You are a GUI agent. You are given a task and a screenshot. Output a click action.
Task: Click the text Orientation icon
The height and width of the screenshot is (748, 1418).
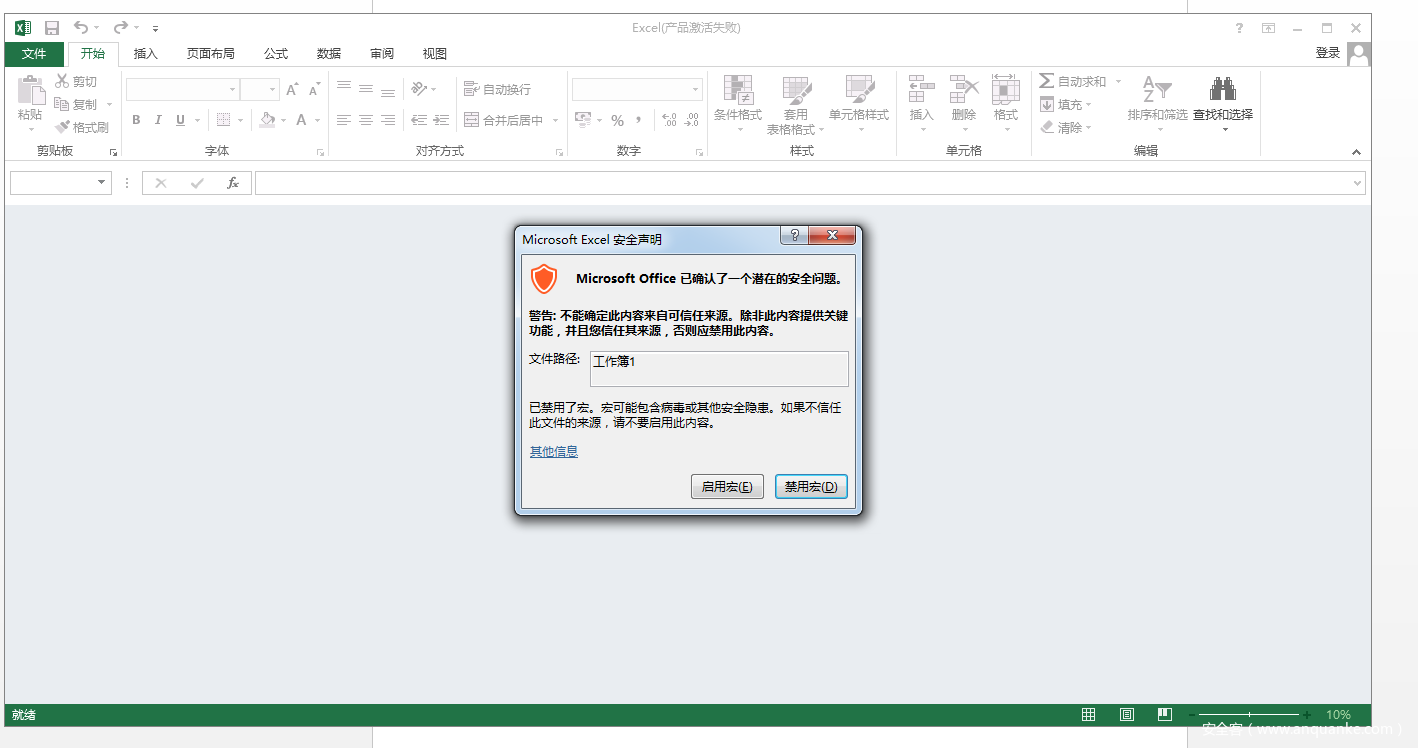point(419,89)
